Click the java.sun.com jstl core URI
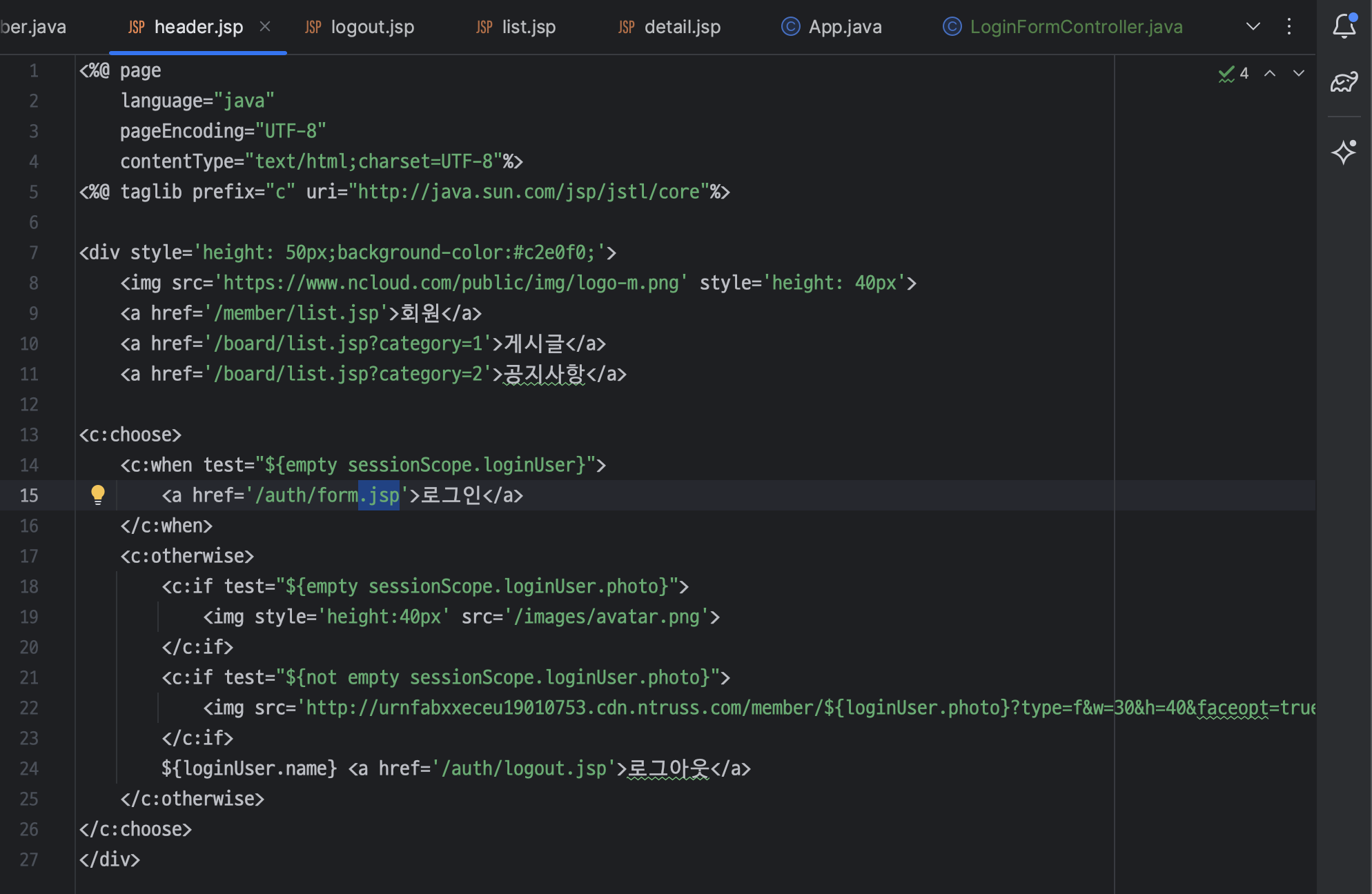1372x894 pixels. pyautogui.click(x=528, y=192)
